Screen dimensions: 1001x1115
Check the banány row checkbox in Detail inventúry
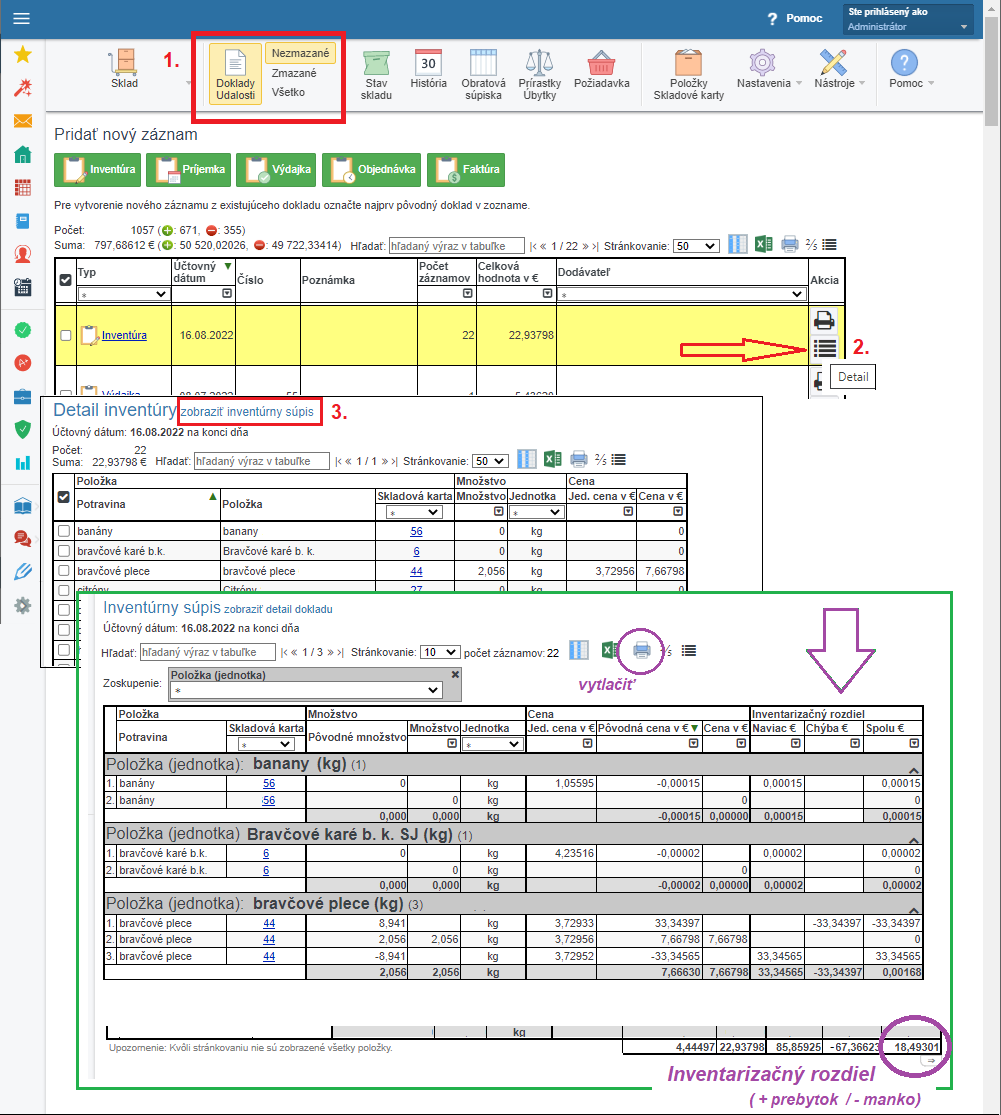[64, 531]
